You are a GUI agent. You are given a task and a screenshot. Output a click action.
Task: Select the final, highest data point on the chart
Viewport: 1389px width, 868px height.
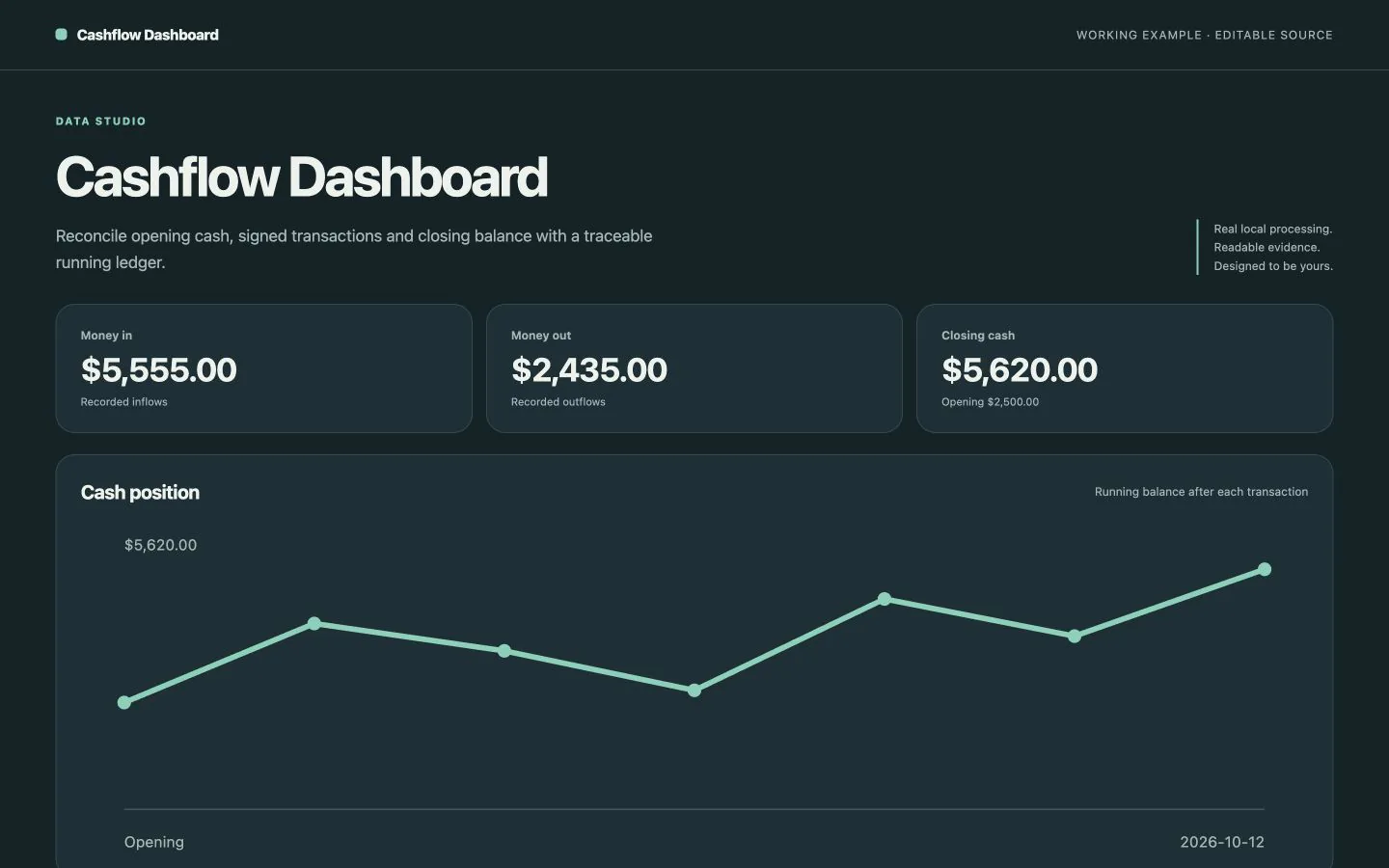click(x=1265, y=569)
